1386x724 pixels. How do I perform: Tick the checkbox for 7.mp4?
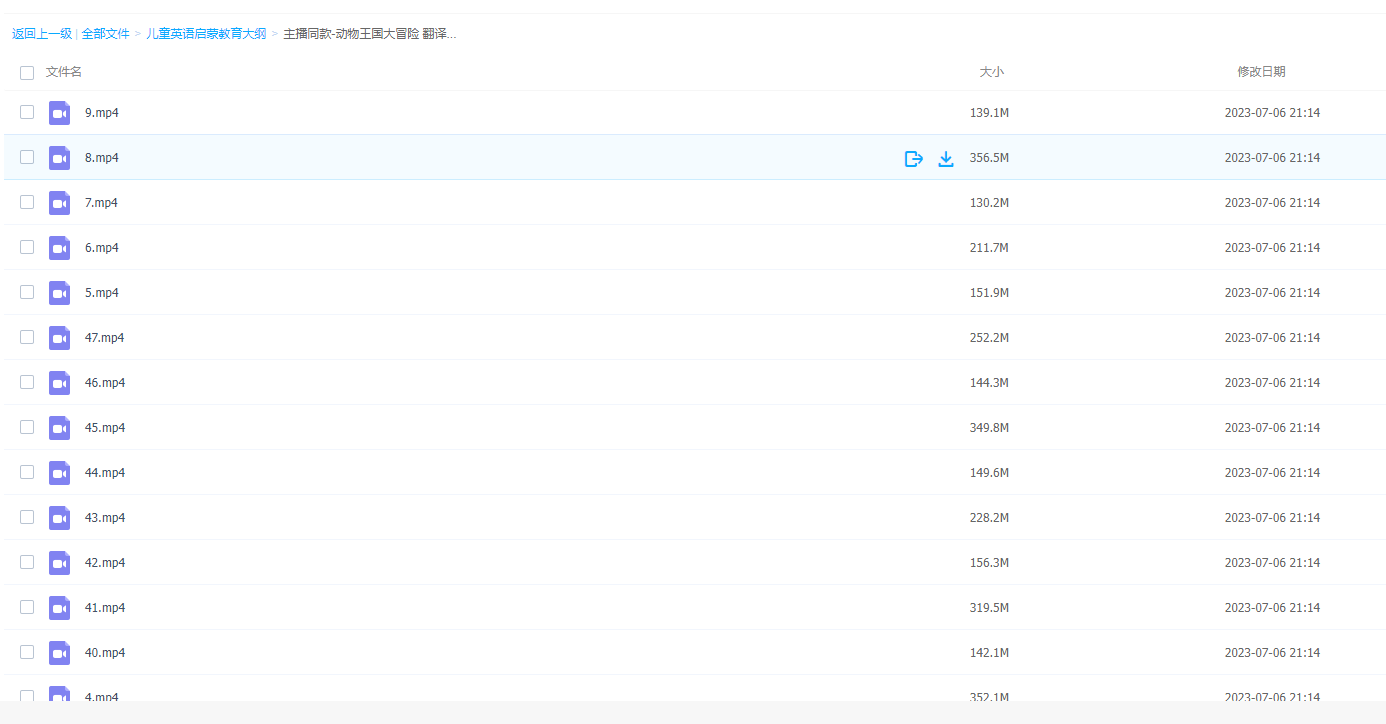[27, 202]
